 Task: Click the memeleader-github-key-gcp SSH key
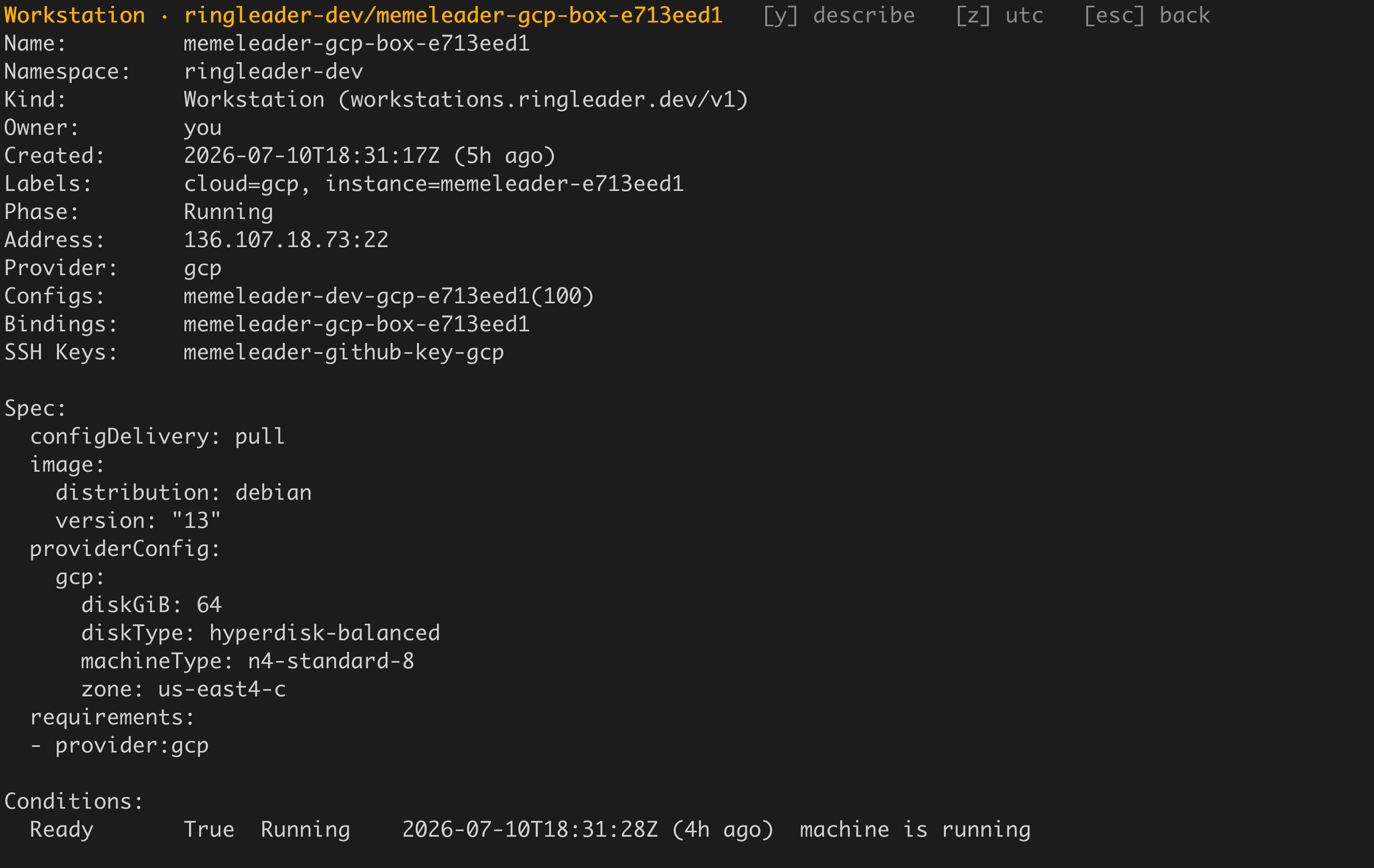click(x=343, y=353)
